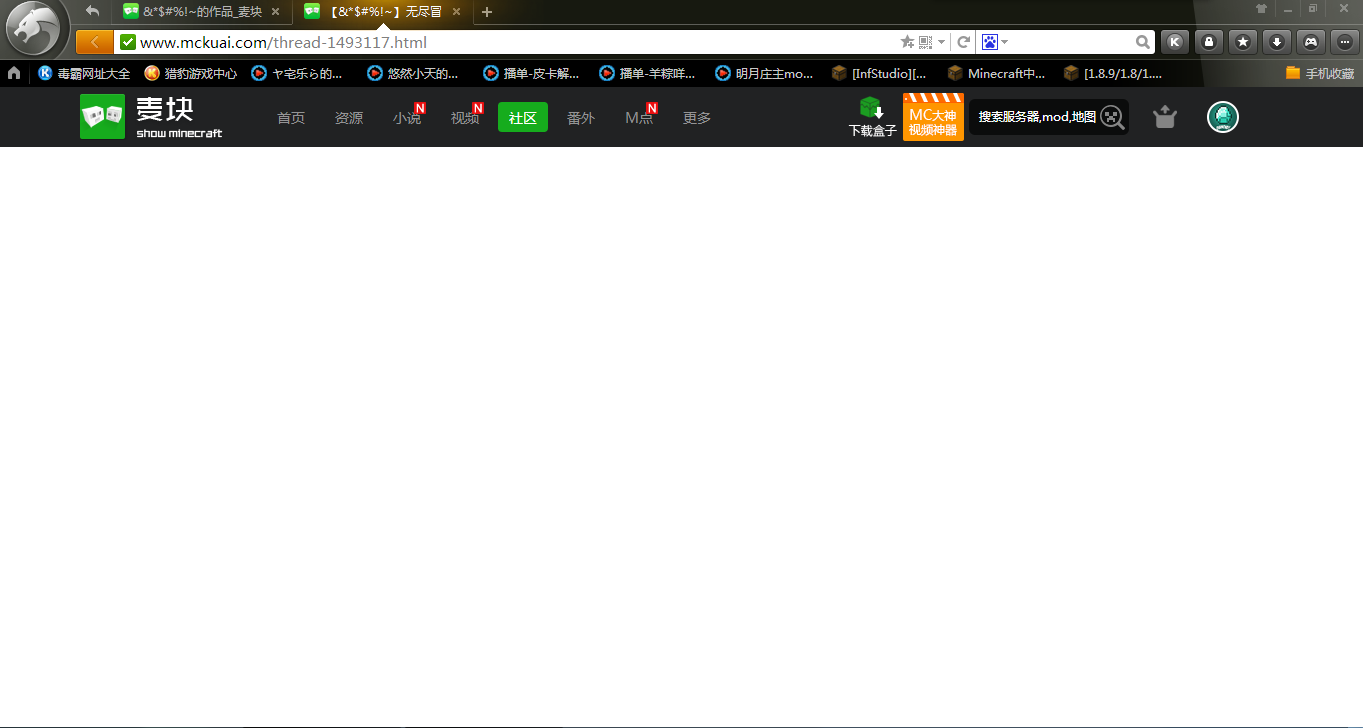Click the undo closed tab arrow
The height and width of the screenshot is (728, 1363).
[x=93, y=11]
